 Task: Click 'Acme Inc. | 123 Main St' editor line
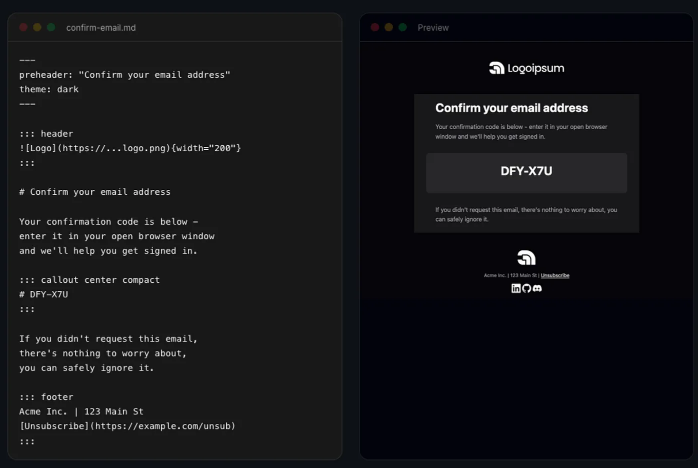(x=81, y=411)
